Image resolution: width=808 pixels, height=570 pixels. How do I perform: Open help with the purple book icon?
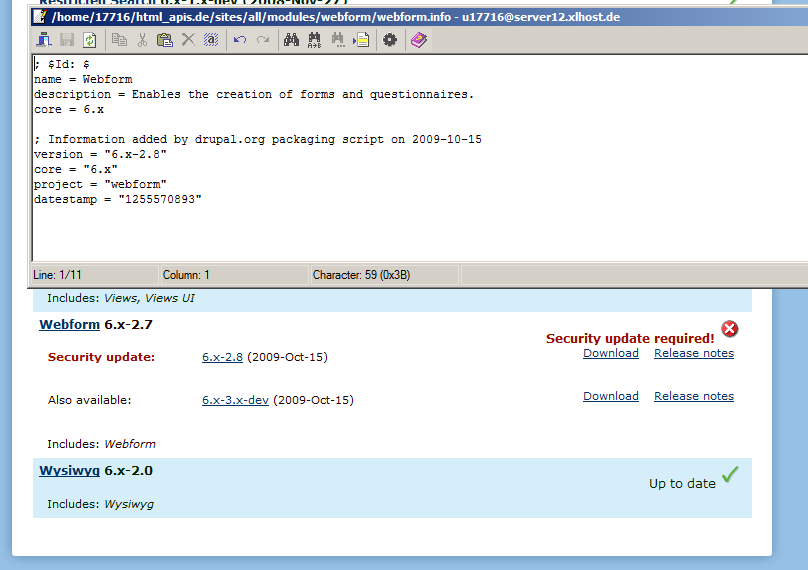point(419,40)
